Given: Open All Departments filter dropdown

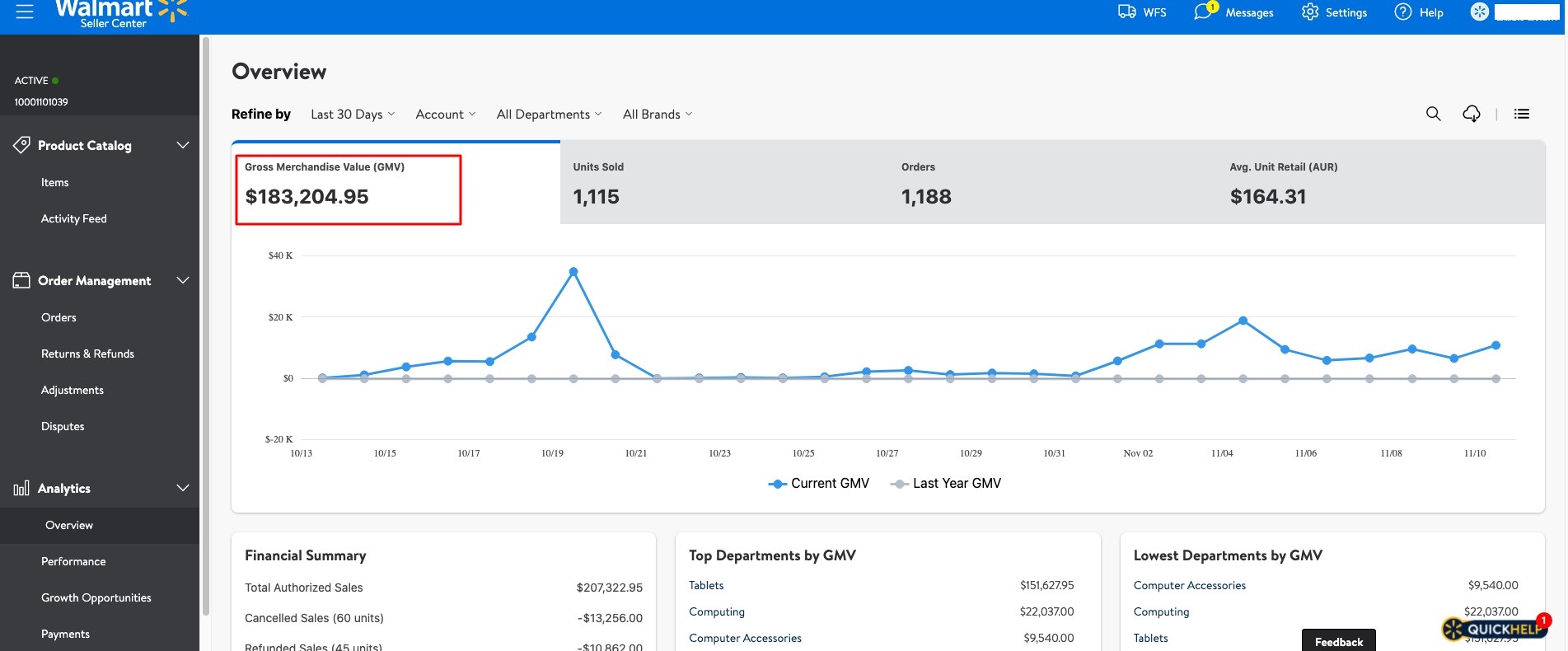Looking at the screenshot, I should pos(549,115).
